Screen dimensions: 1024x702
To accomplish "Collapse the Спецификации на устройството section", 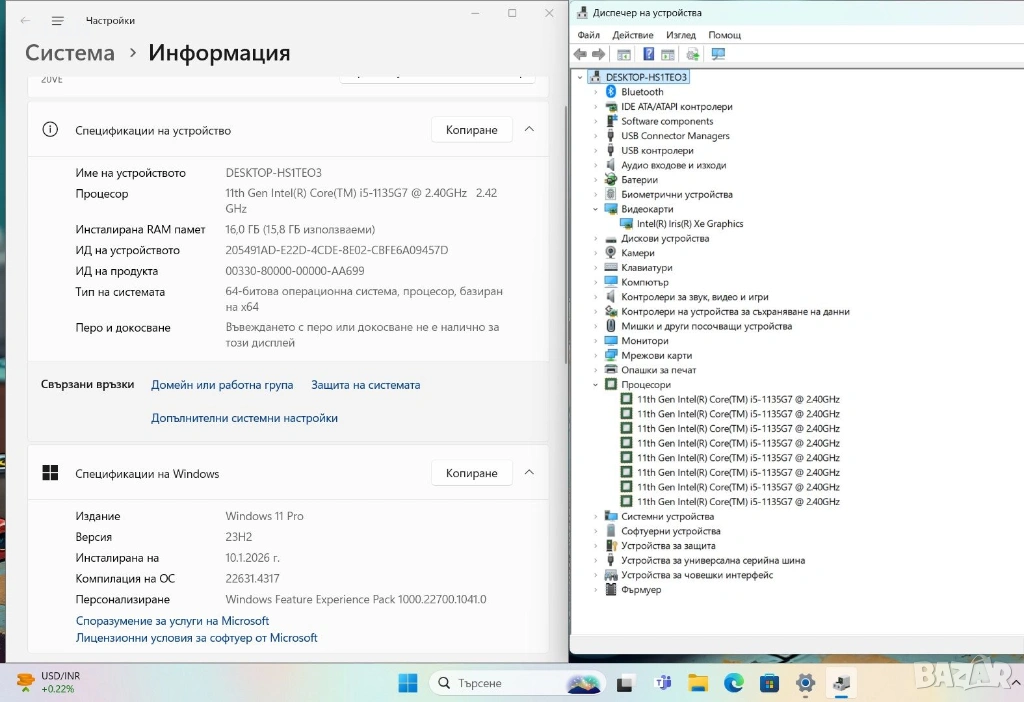I will [x=529, y=130].
